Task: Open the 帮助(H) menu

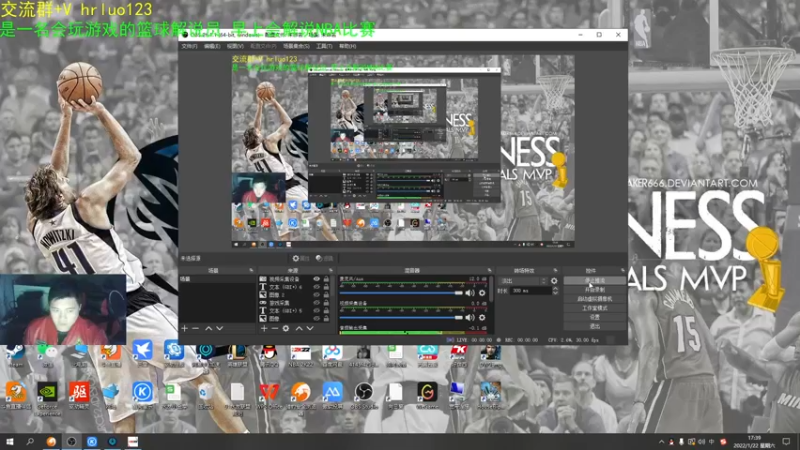Action: (347, 46)
